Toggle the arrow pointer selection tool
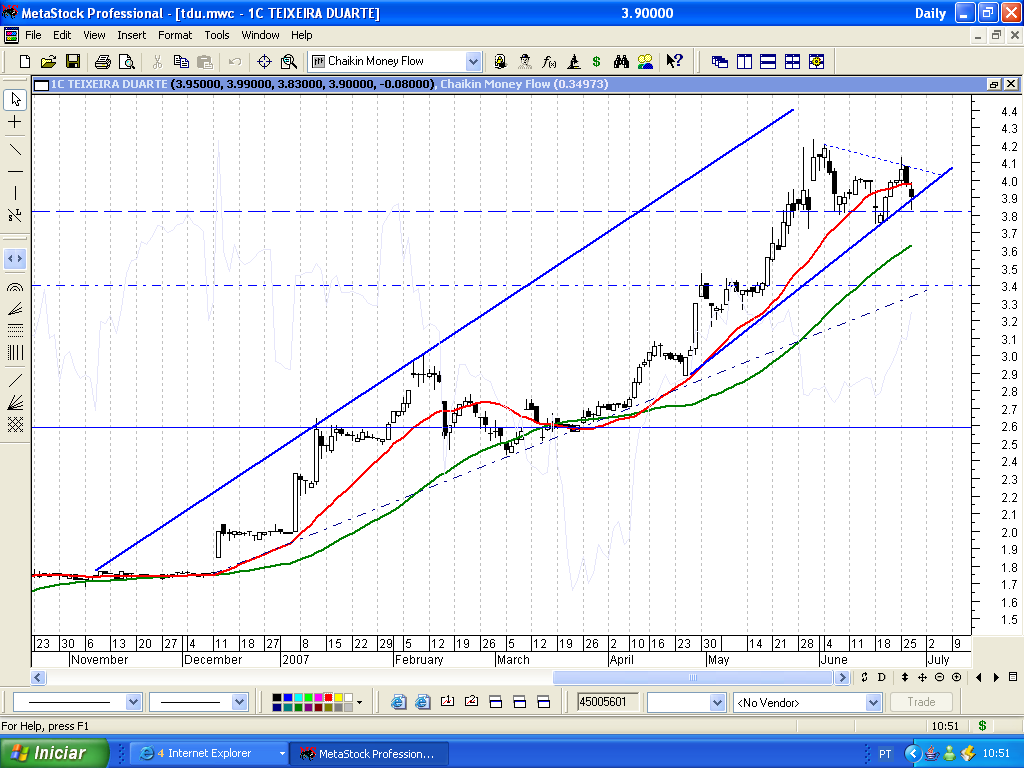The width and height of the screenshot is (1024, 768). 15,99
